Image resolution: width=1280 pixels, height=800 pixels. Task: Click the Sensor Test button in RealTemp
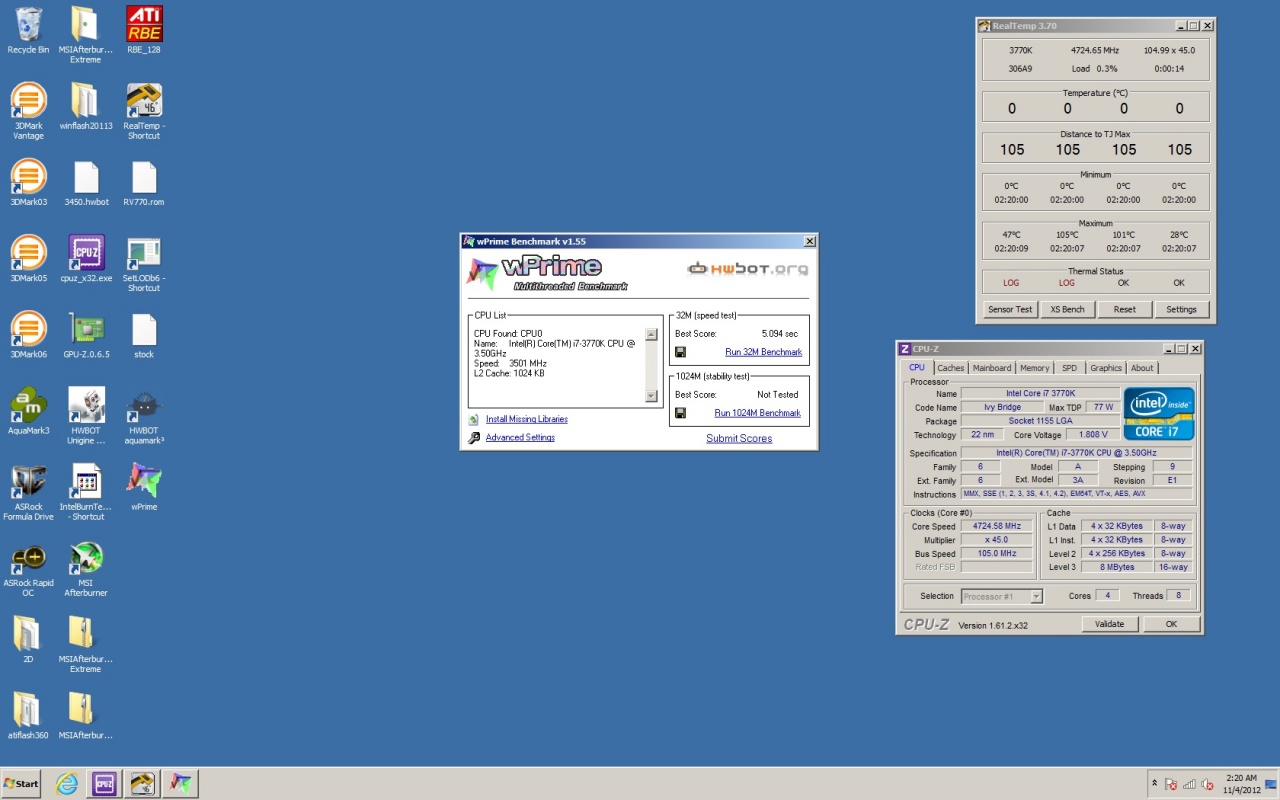pyautogui.click(x=1010, y=309)
